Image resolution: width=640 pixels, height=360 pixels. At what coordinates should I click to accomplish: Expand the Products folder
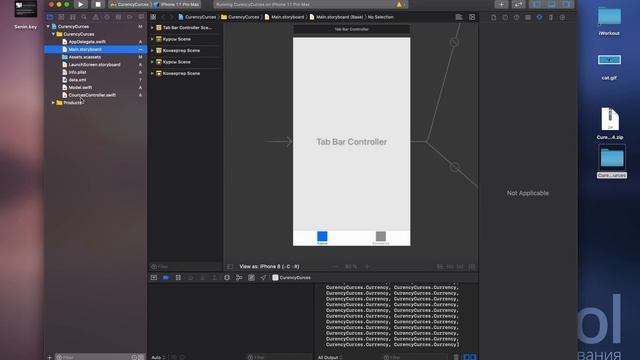tap(53, 103)
